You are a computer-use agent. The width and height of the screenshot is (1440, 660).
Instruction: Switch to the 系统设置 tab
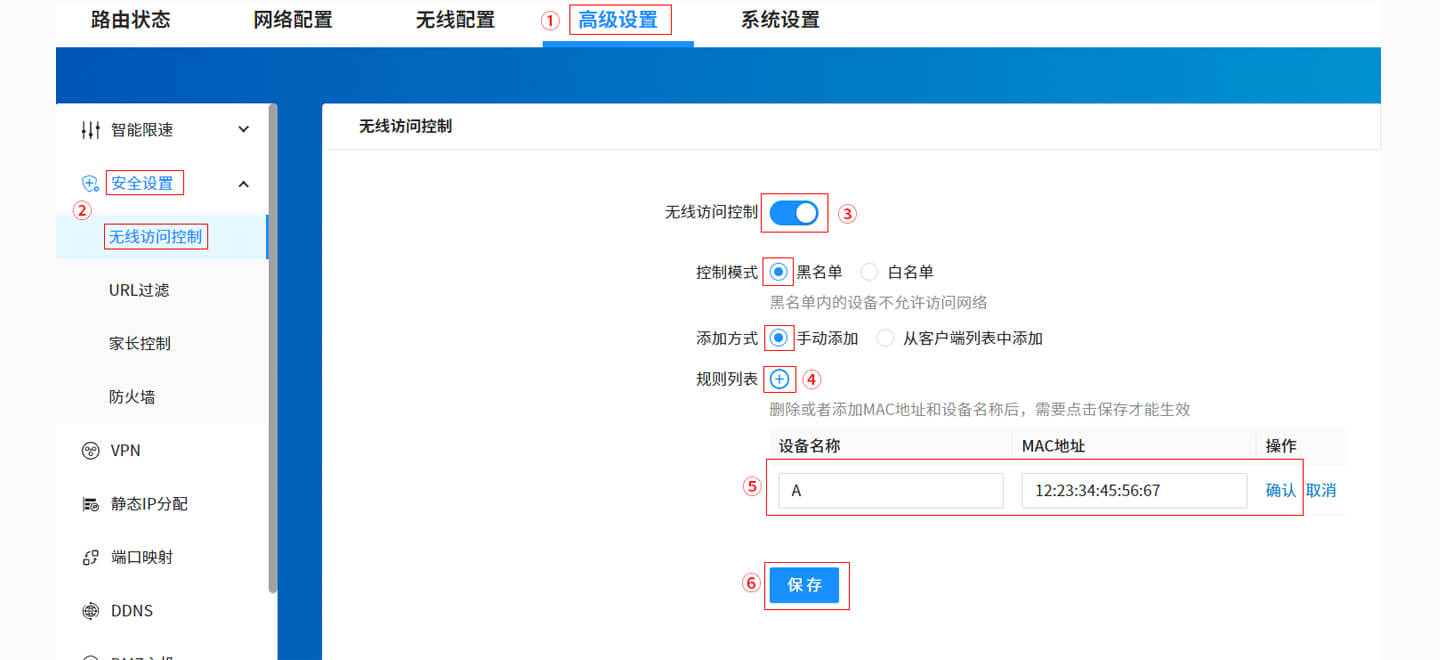(780, 19)
